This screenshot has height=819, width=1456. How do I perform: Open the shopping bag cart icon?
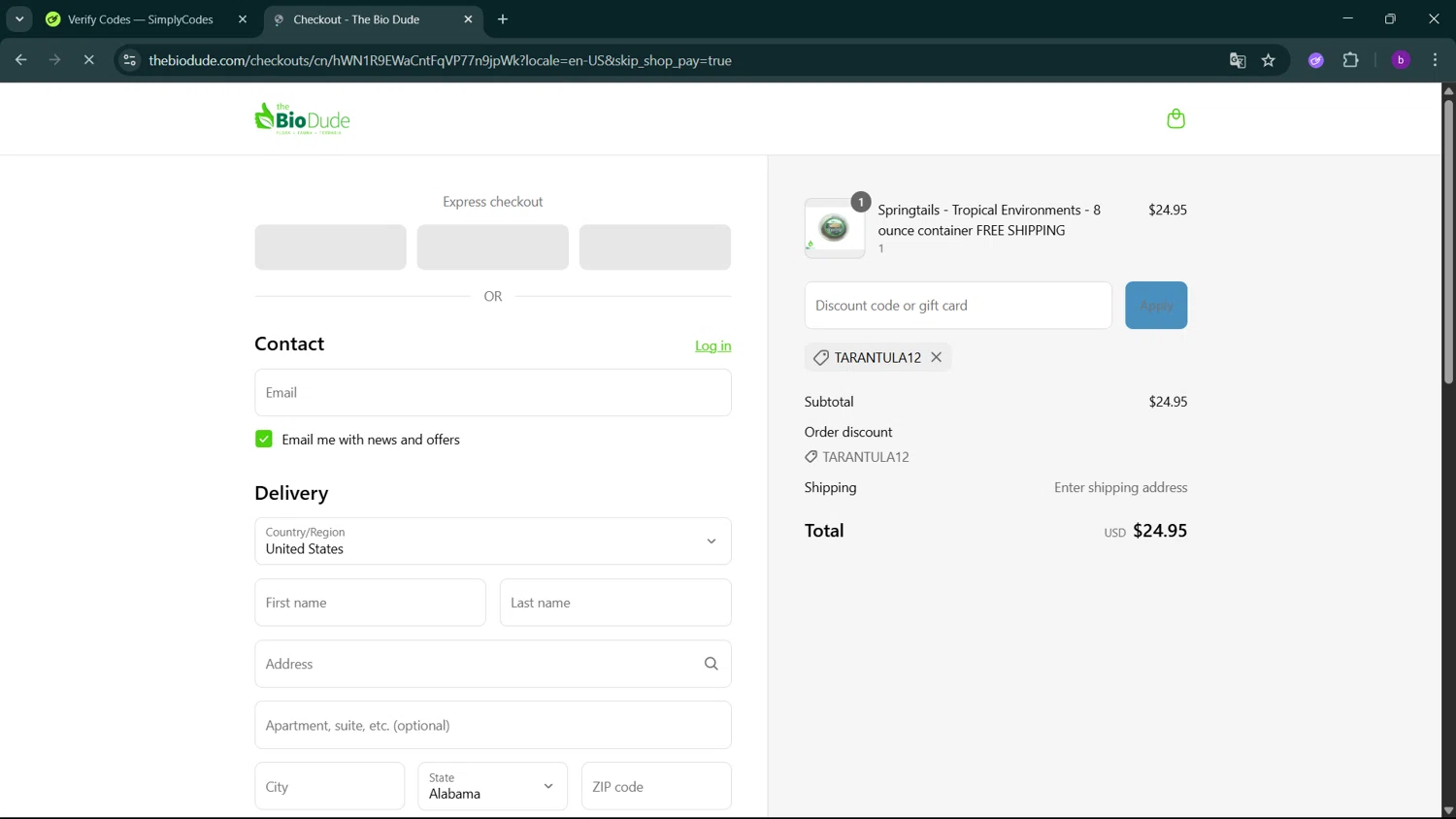tap(1175, 118)
